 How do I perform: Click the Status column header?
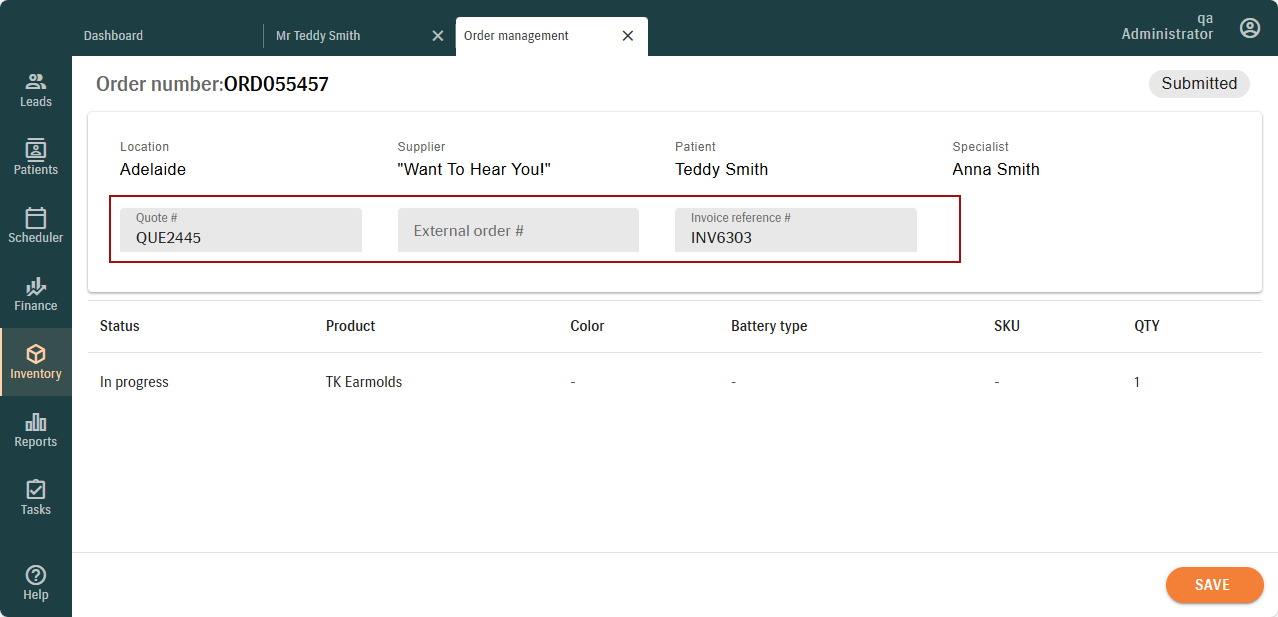tap(120, 326)
